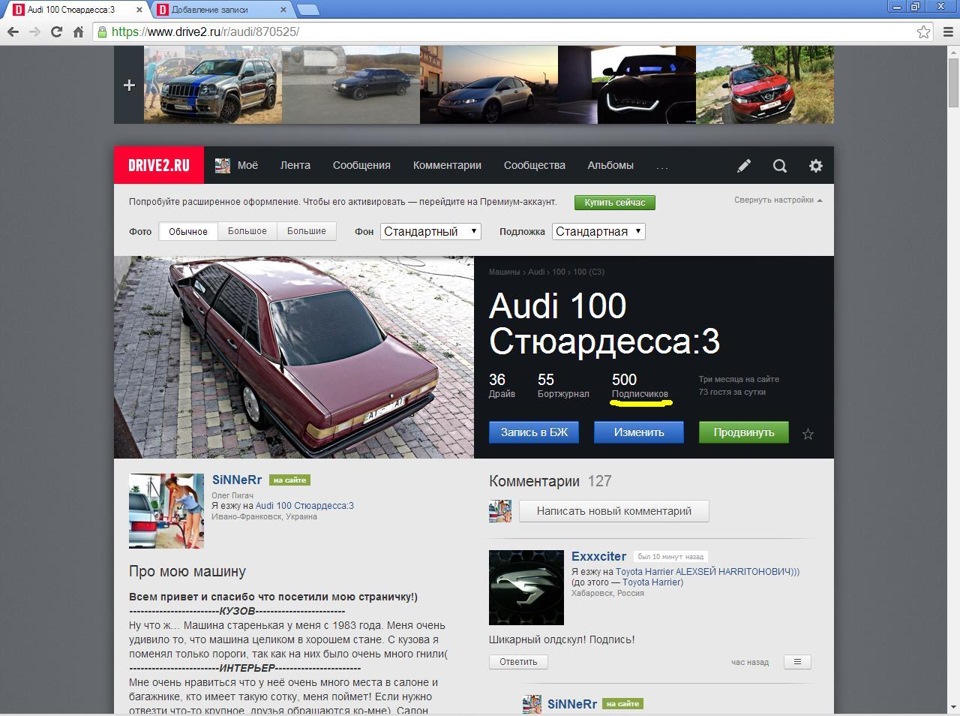Open the main maroon Audi 100 photo
The width and height of the screenshot is (960, 716).
pos(294,357)
